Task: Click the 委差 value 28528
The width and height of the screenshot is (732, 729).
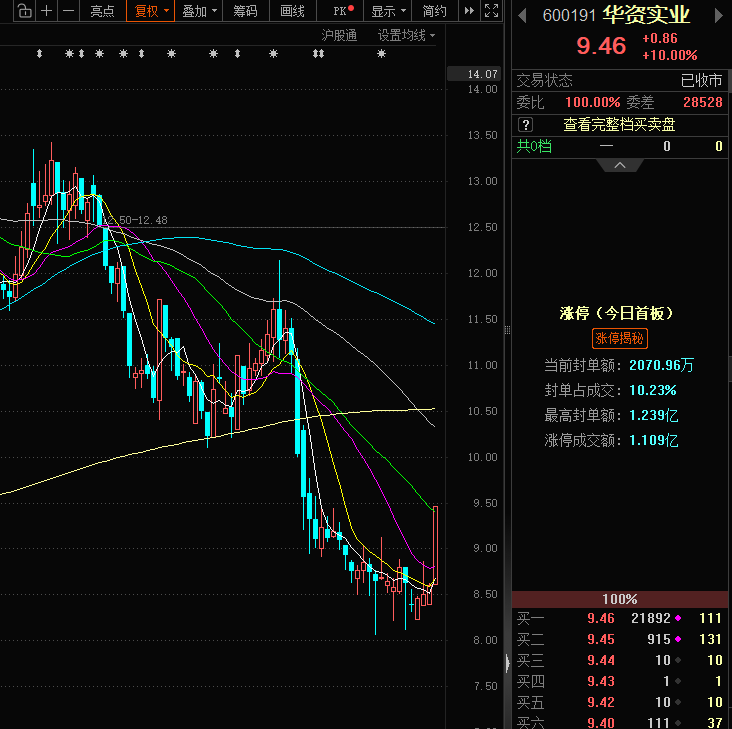Action: (703, 102)
